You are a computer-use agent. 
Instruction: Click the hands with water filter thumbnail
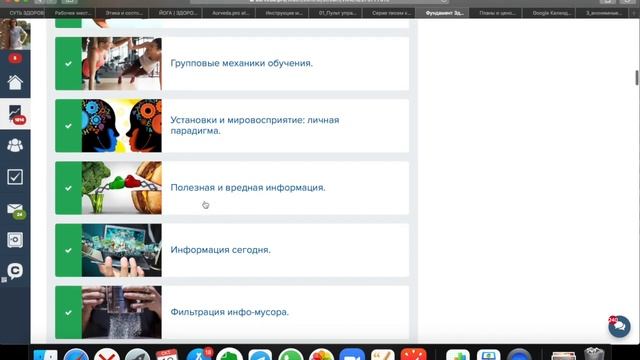(x=122, y=312)
